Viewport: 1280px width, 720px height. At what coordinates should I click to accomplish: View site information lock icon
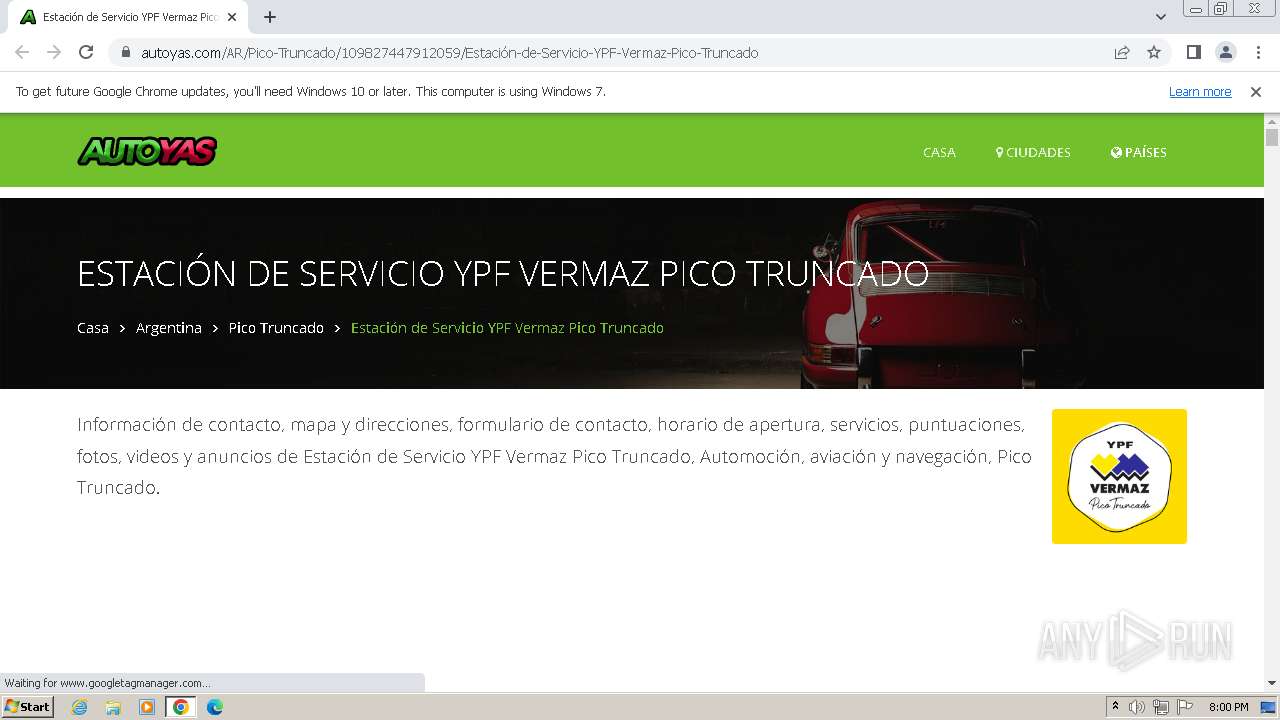coord(126,53)
